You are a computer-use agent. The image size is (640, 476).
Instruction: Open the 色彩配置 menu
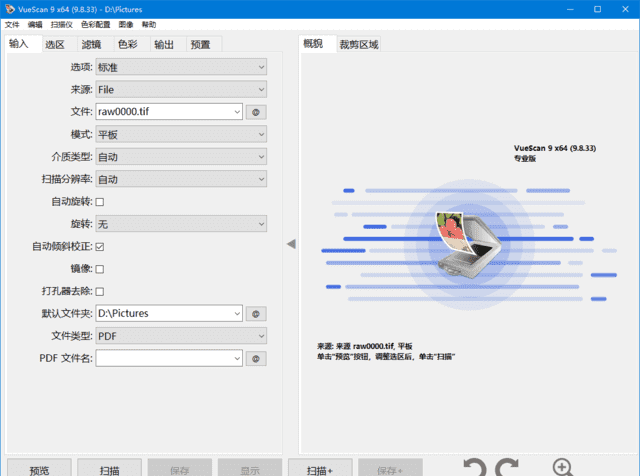click(x=96, y=24)
